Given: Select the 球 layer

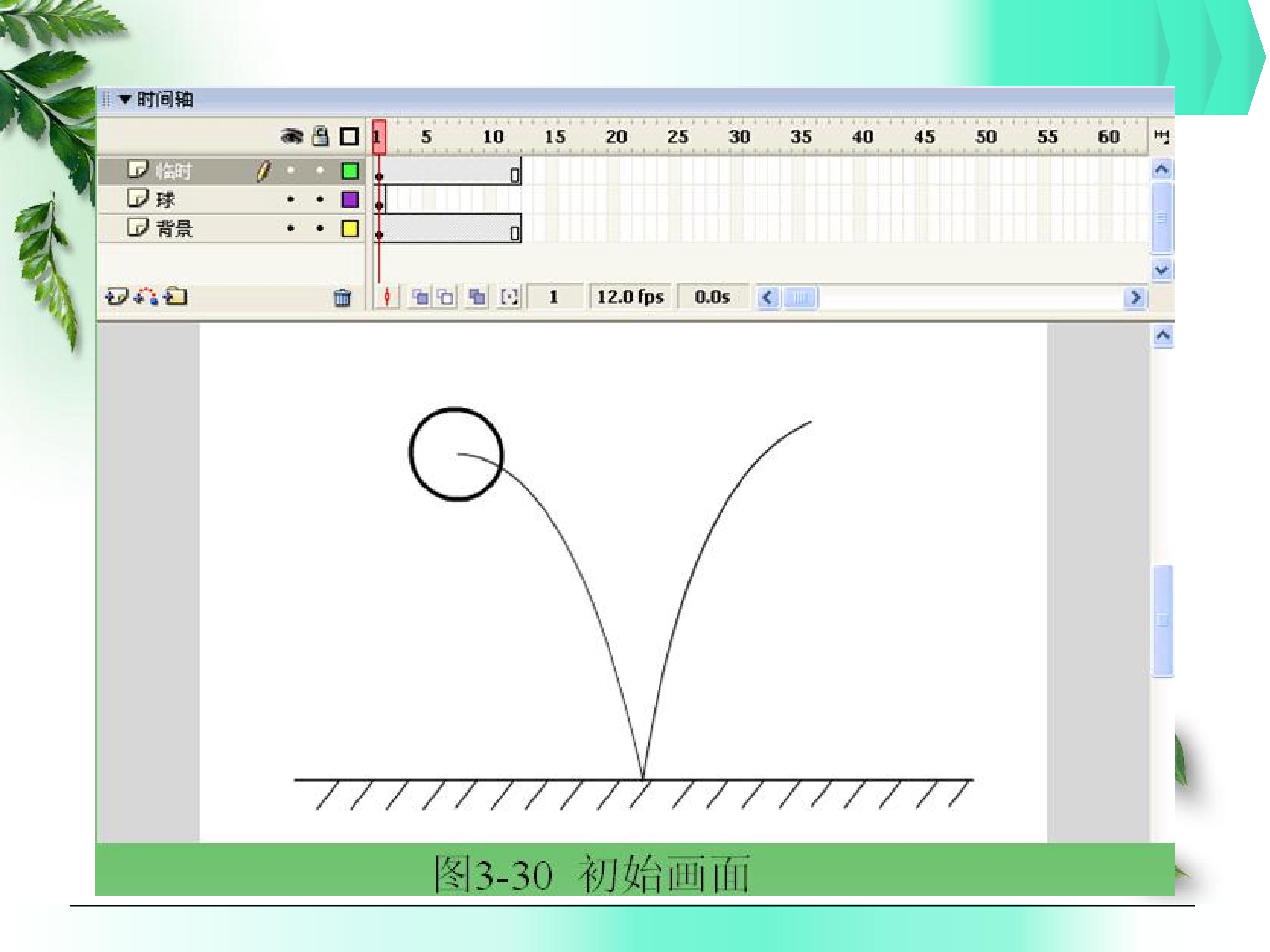Looking at the screenshot, I should point(232,200).
